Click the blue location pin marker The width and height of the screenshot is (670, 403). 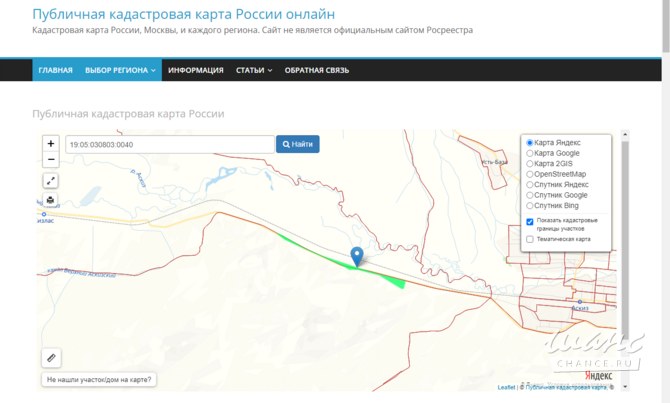[x=357, y=256]
